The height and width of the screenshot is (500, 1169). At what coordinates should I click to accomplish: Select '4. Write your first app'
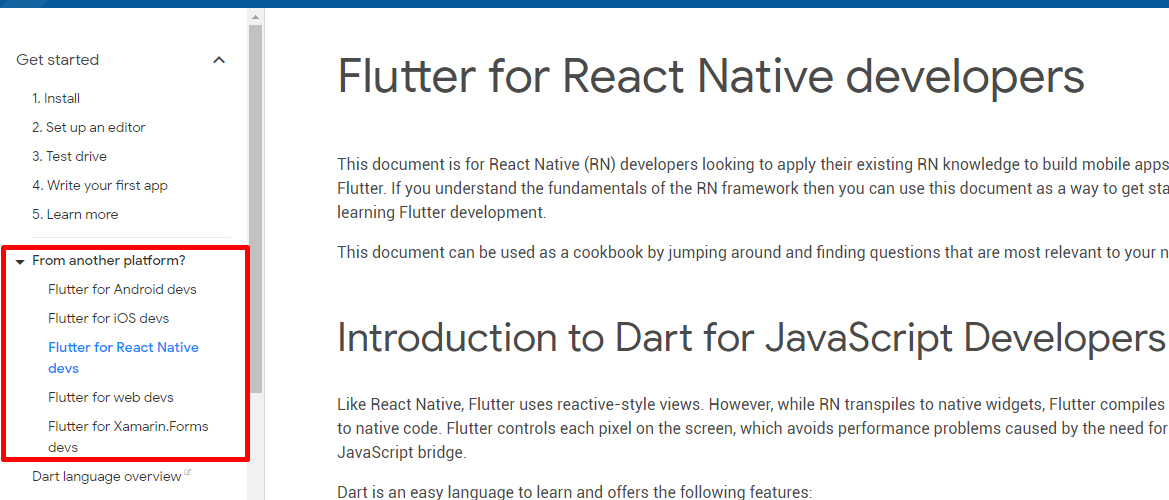[100, 186]
